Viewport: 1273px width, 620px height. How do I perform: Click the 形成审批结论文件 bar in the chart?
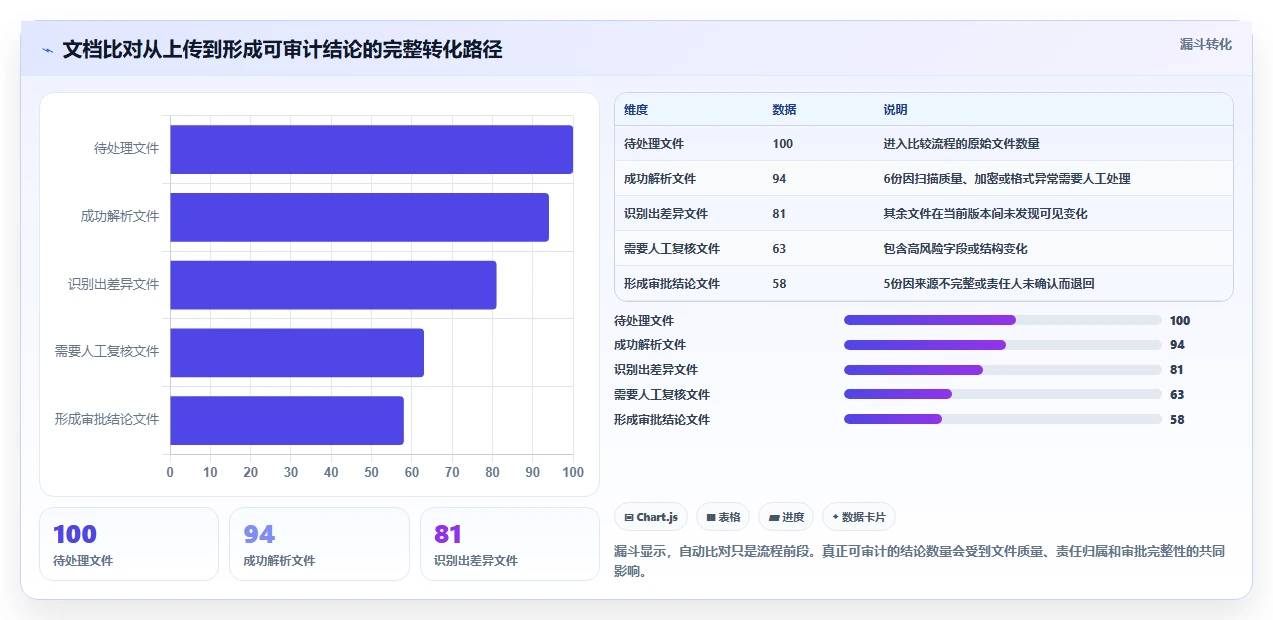(287, 420)
